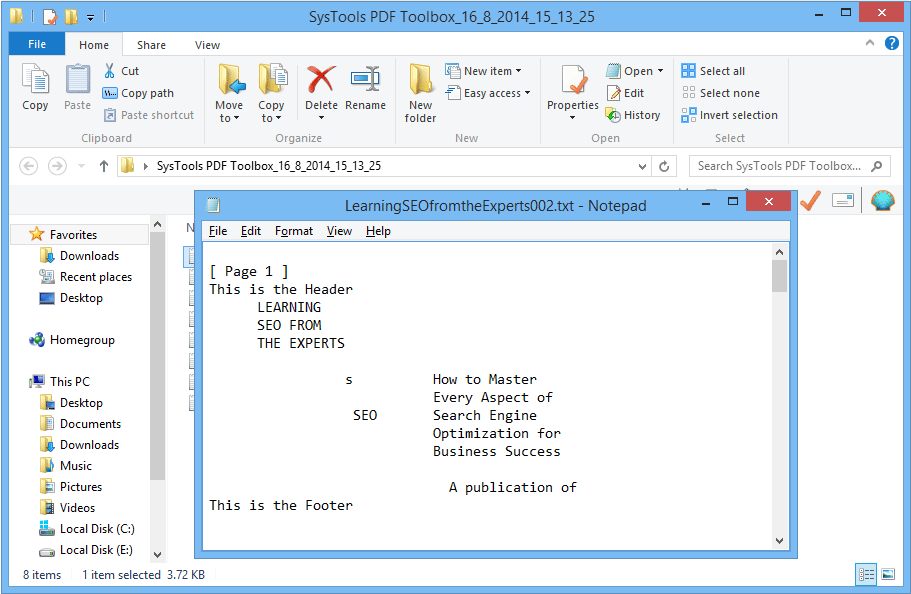This screenshot has height=594, width=911.
Task: Switch to large icons view in status bar
Action: (x=887, y=574)
